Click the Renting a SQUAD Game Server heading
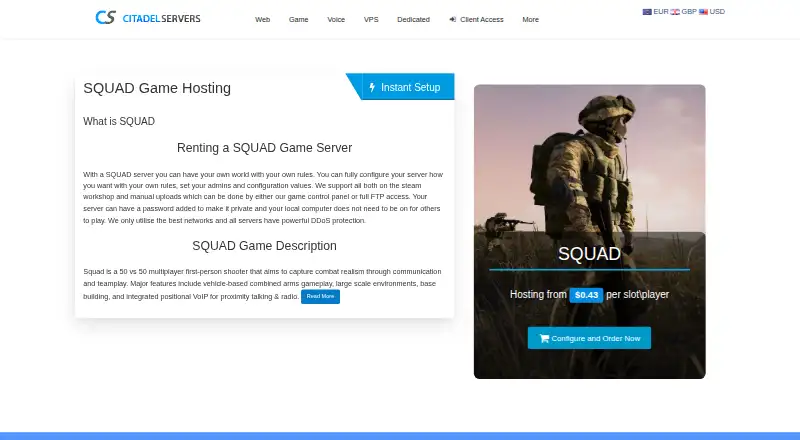 [x=264, y=148]
